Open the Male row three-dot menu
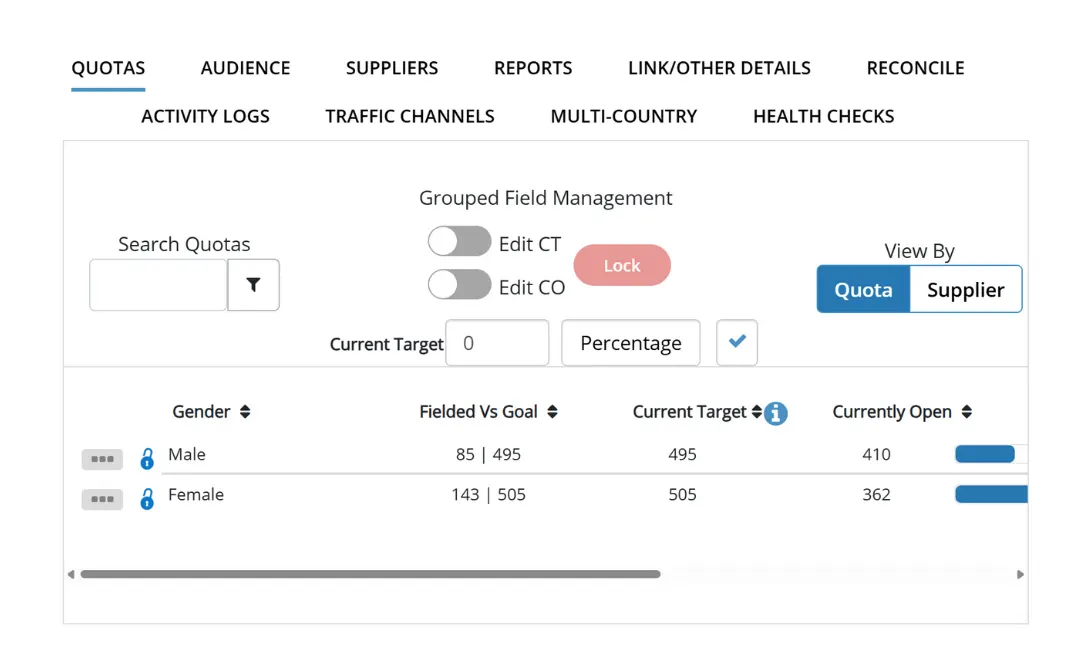 [x=102, y=459]
